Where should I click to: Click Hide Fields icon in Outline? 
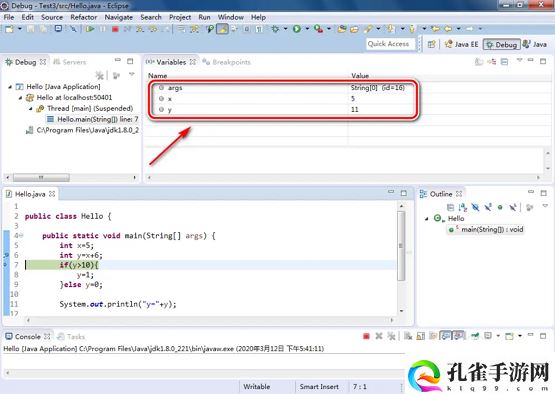(x=475, y=207)
